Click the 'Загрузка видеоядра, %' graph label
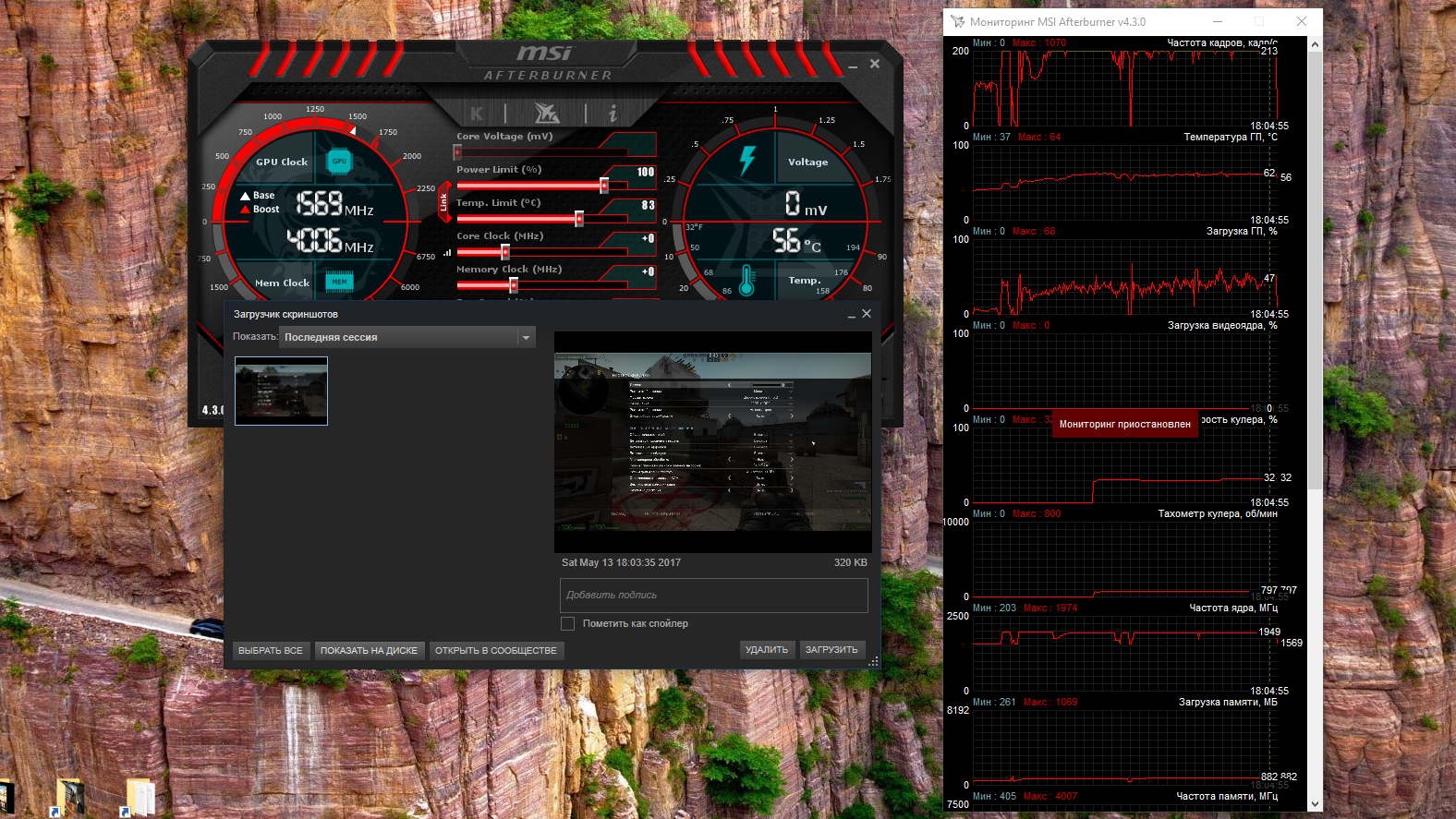Image resolution: width=1456 pixels, height=819 pixels. 1222,325
